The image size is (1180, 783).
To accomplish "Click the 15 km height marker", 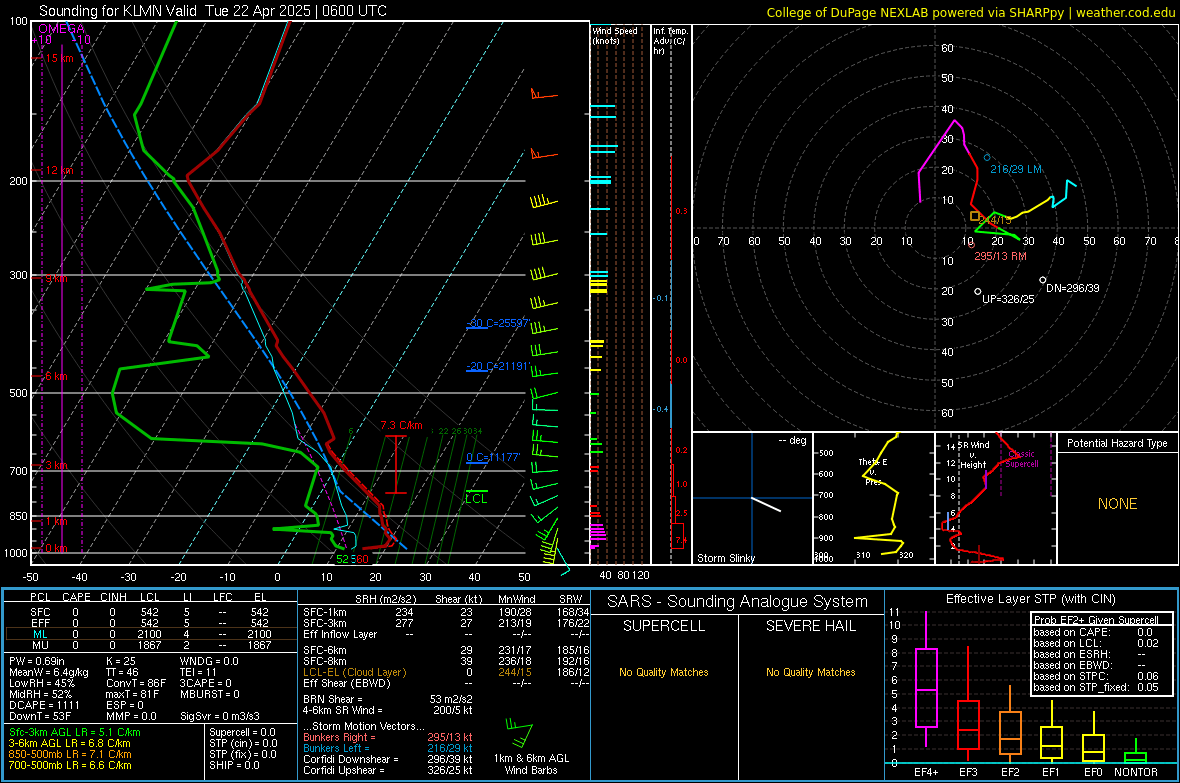I will (59, 58).
